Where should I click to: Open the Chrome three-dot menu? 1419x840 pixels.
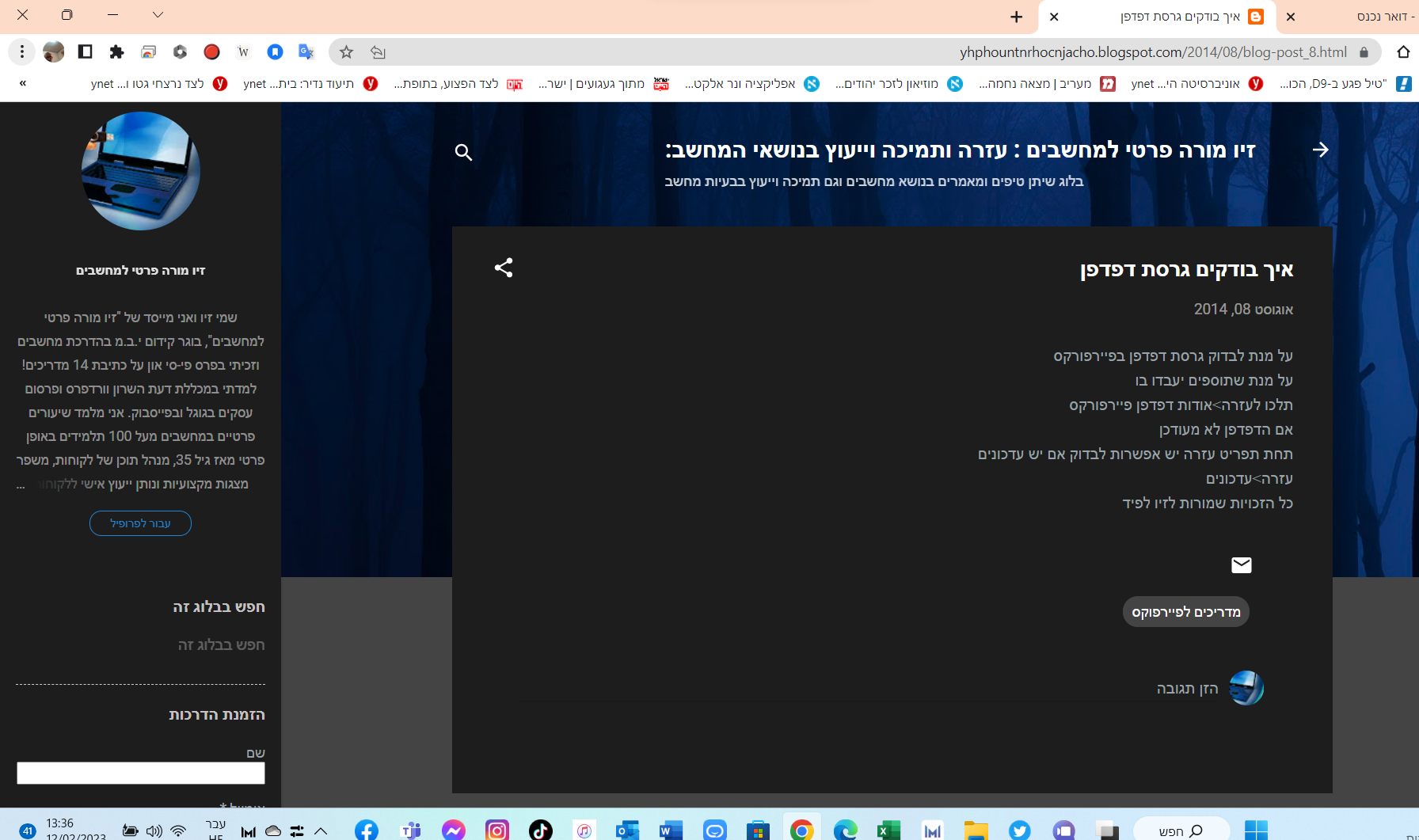click(x=22, y=52)
